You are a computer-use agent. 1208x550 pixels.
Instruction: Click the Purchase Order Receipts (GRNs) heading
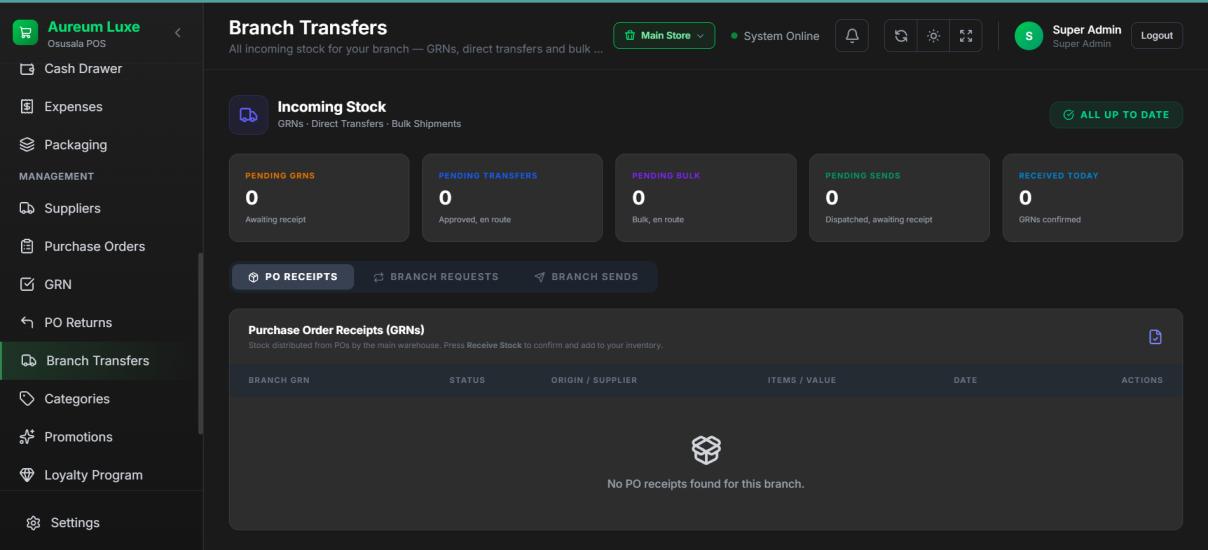coord(336,330)
